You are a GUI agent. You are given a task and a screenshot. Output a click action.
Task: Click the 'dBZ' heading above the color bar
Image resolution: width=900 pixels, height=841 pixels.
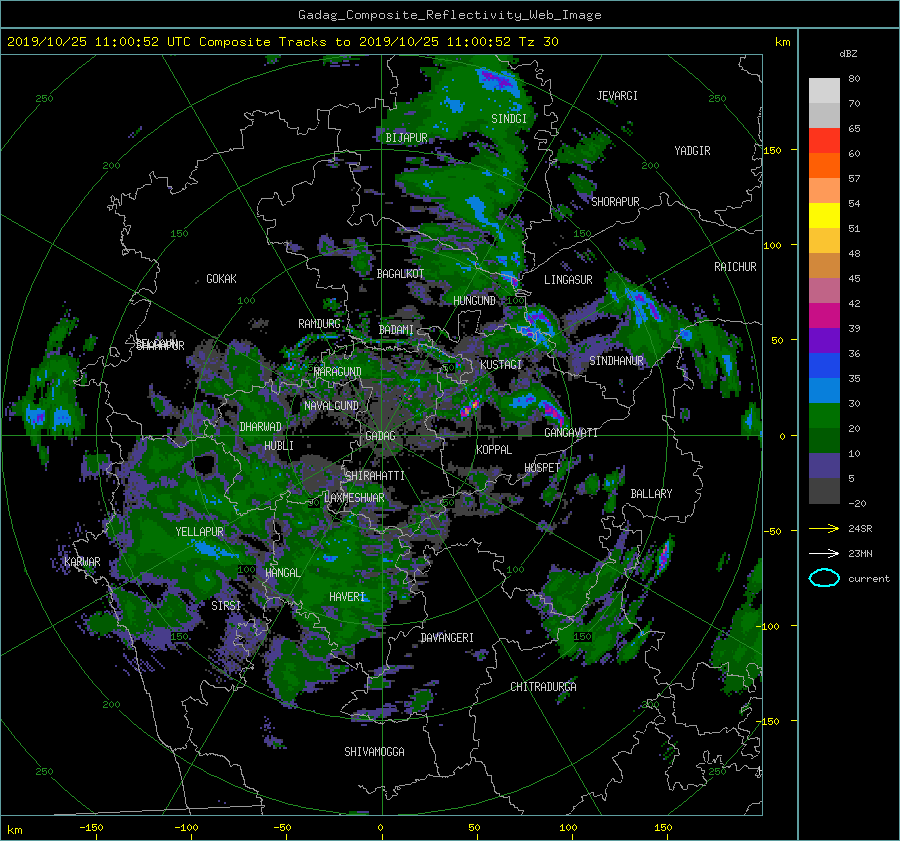coord(848,53)
